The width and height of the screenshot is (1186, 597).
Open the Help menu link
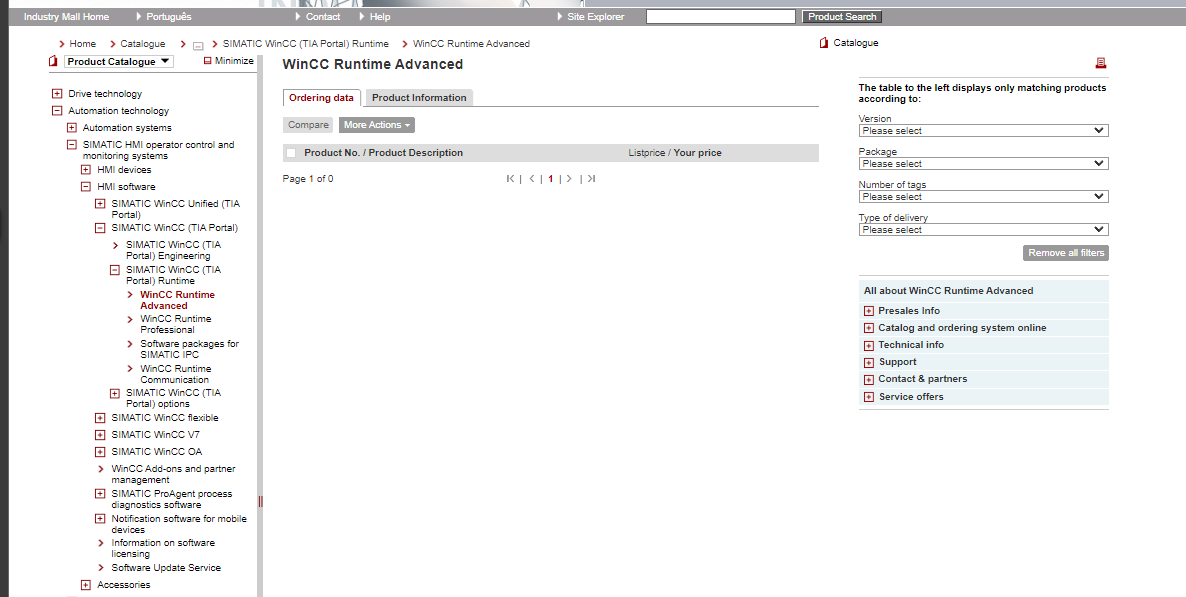click(x=380, y=17)
